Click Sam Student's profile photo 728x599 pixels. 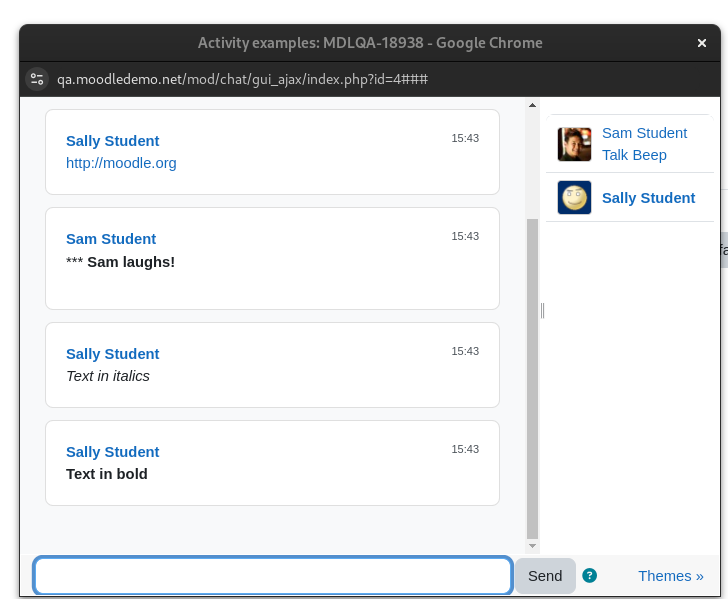point(574,144)
